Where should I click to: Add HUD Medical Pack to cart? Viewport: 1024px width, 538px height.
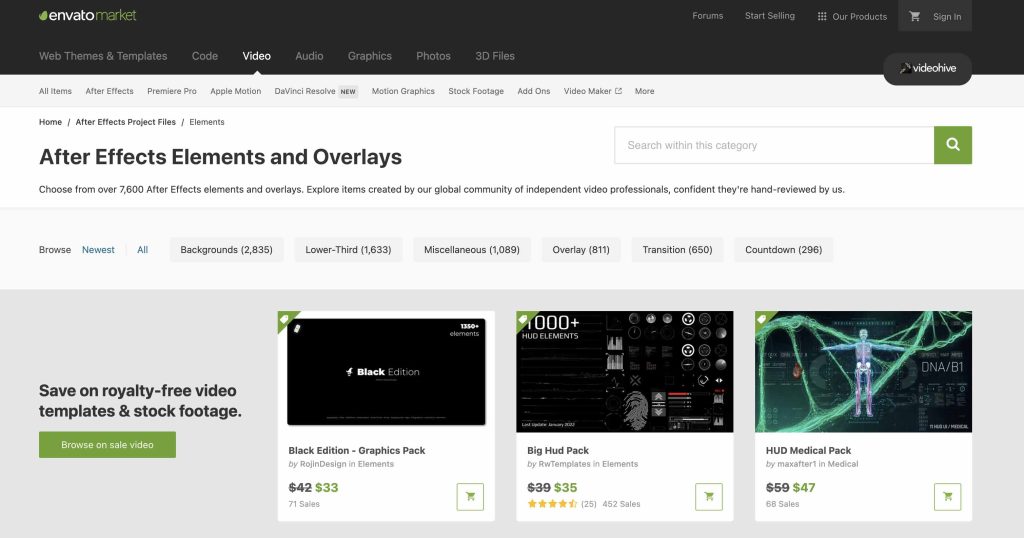click(x=948, y=497)
